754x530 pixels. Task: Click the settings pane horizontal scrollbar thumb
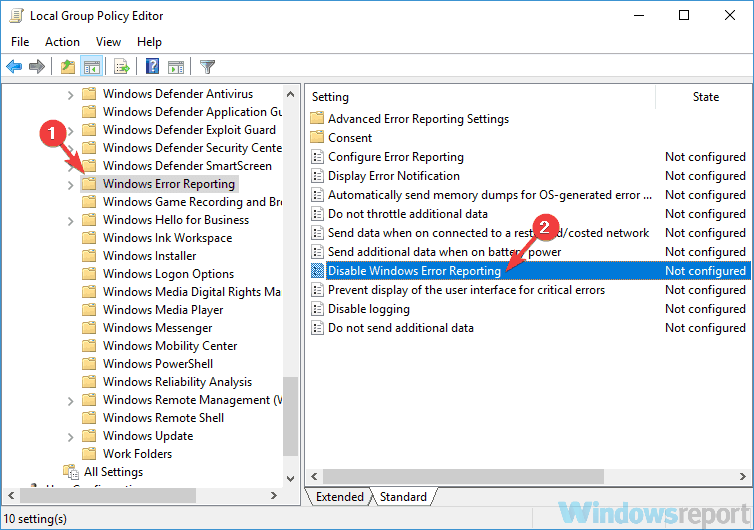[x=463, y=477]
